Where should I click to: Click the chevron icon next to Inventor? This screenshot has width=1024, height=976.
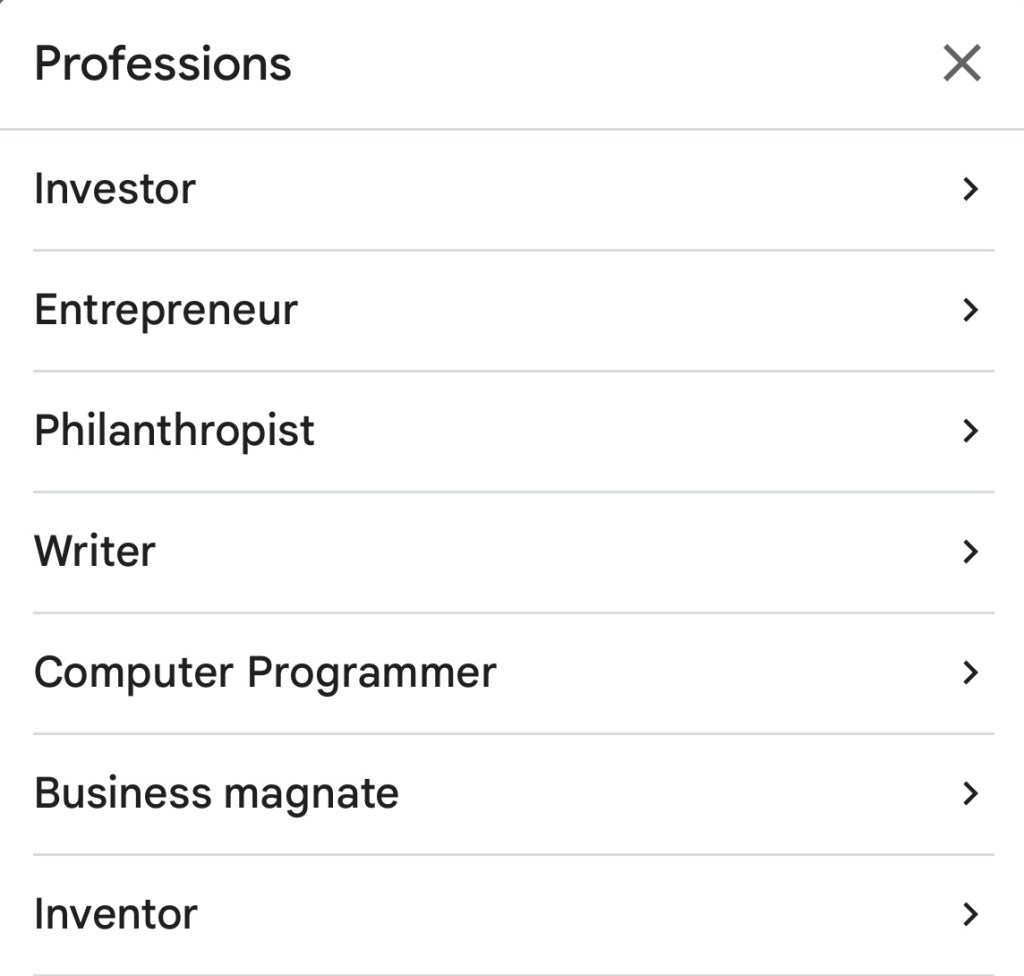point(968,914)
